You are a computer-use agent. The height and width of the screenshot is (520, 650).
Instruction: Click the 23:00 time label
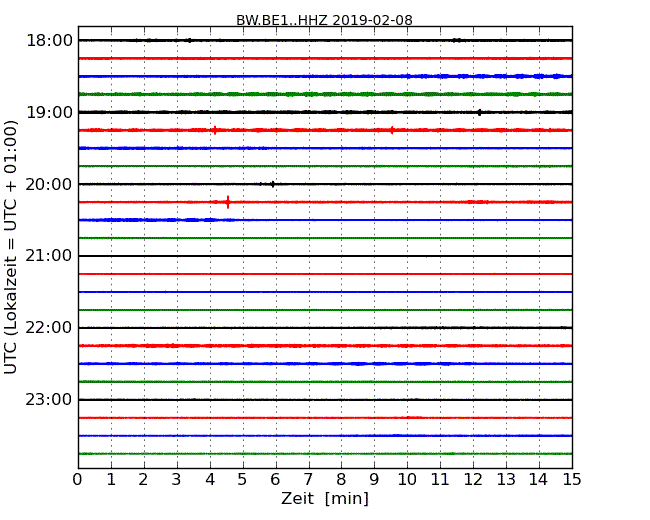click(x=49, y=399)
